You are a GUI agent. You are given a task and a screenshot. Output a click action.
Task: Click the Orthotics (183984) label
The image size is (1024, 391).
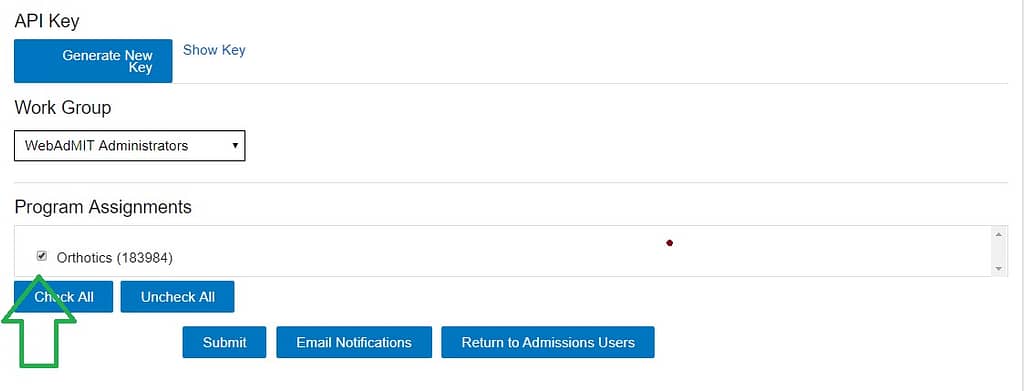point(114,258)
